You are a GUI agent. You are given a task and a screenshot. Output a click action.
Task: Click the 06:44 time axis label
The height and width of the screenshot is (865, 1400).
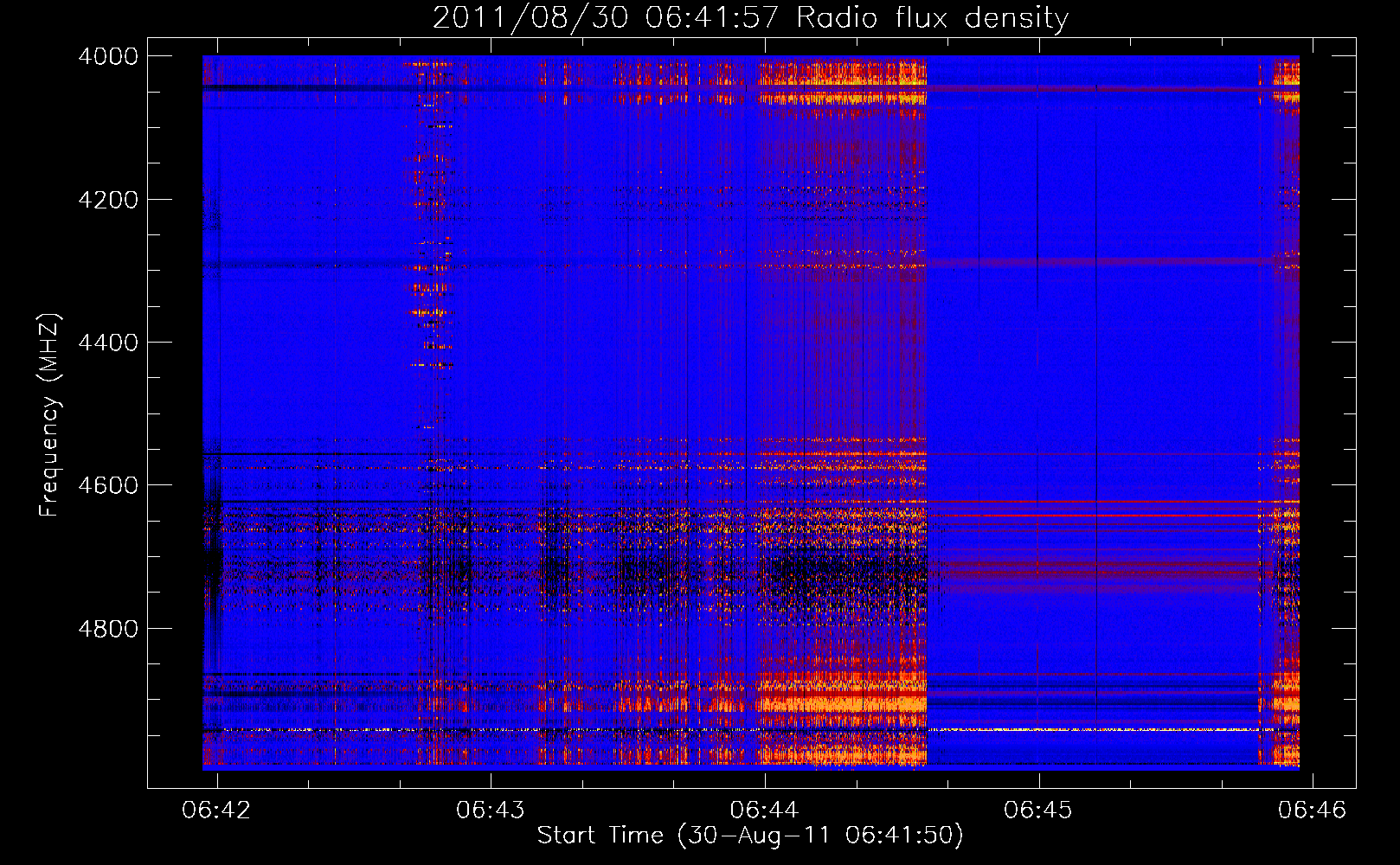764,810
